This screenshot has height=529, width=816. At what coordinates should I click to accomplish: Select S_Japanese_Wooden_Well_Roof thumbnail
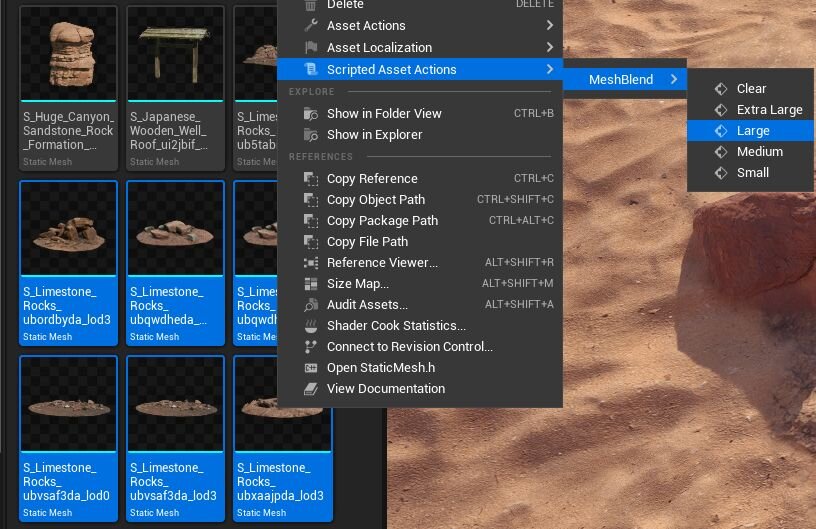click(175, 53)
